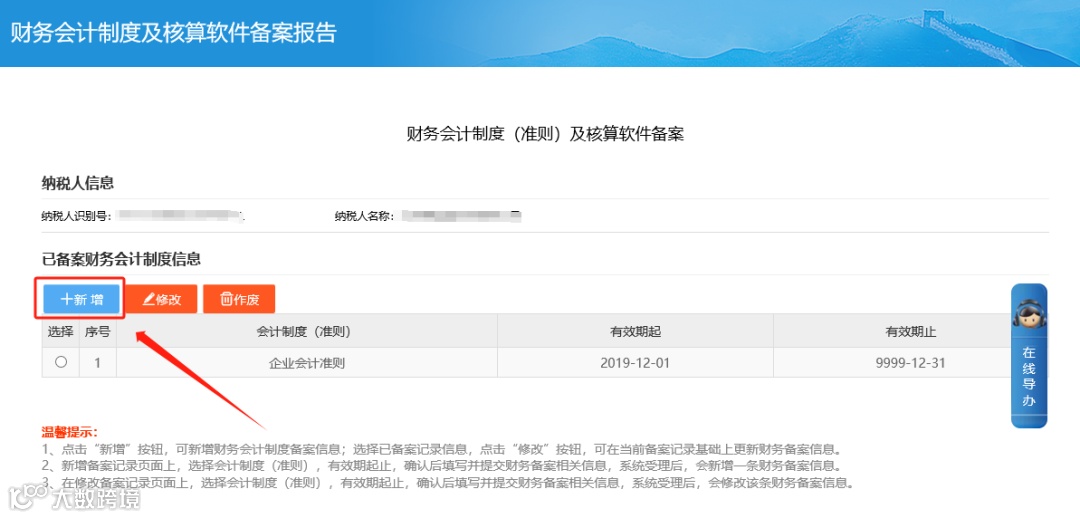Click the 企业会计准则 table cell
The height and width of the screenshot is (518, 1080).
point(307,362)
